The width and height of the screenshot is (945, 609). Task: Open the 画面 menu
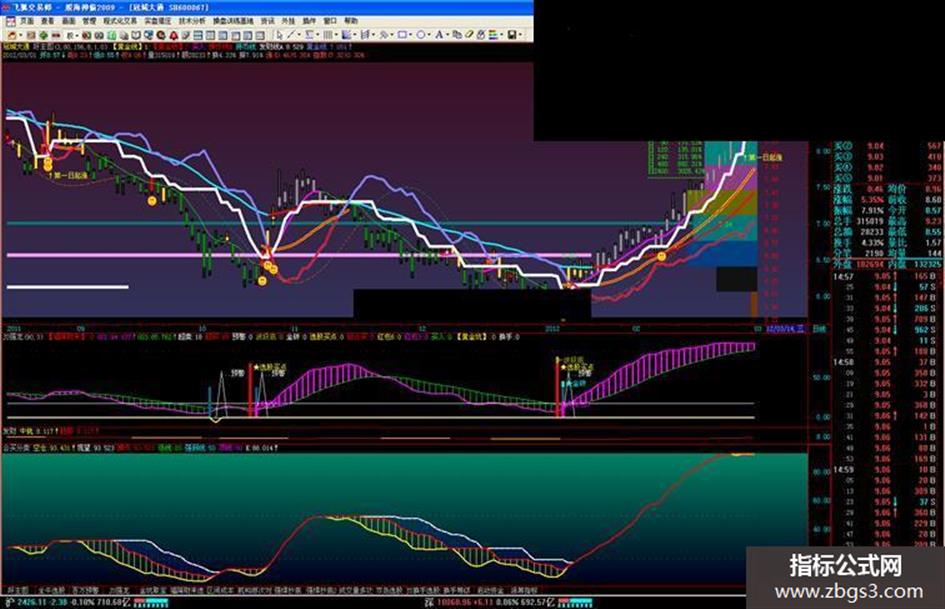69,21
